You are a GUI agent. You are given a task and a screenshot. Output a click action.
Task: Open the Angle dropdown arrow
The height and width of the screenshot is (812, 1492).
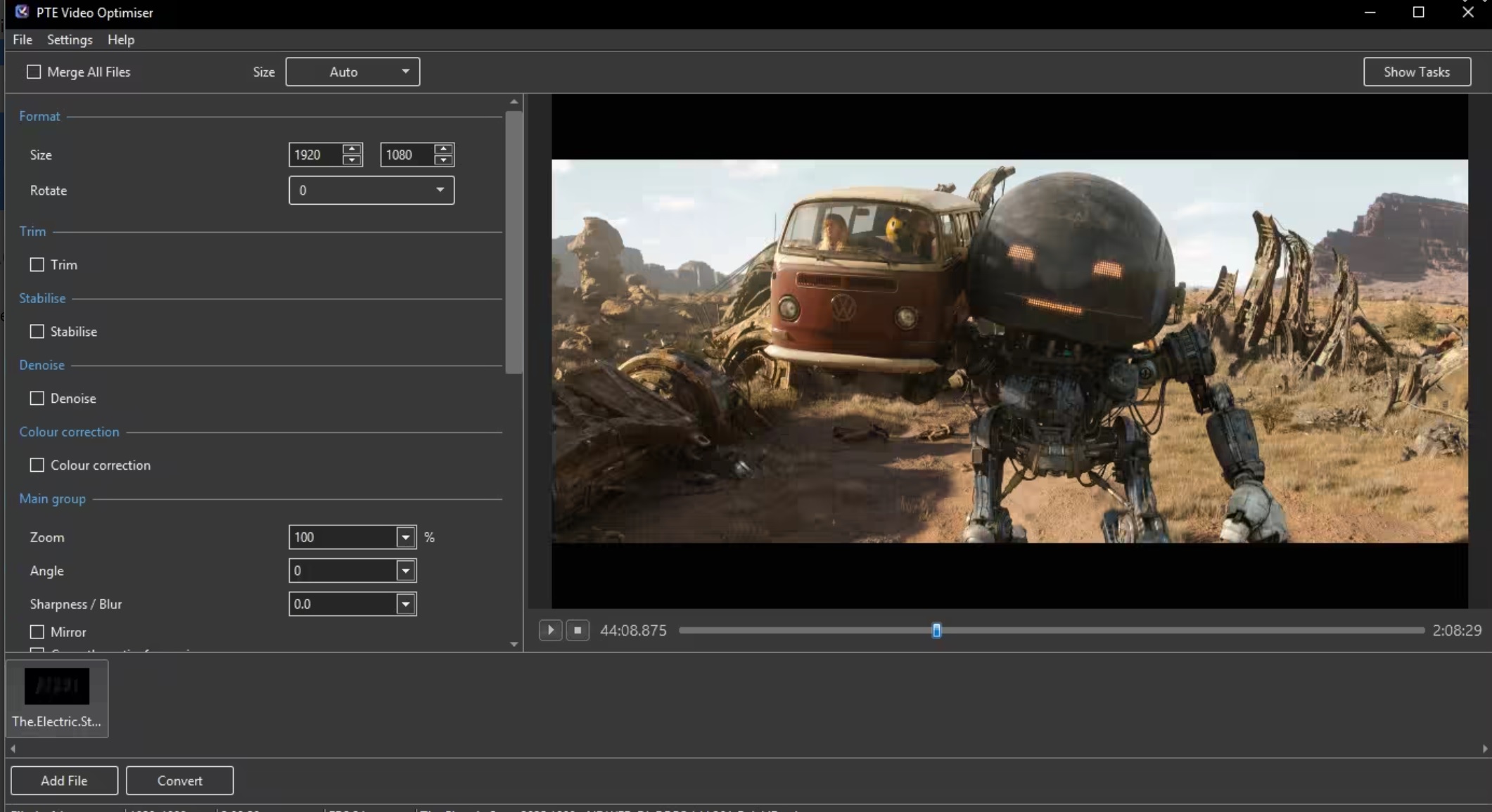coord(406,570)
